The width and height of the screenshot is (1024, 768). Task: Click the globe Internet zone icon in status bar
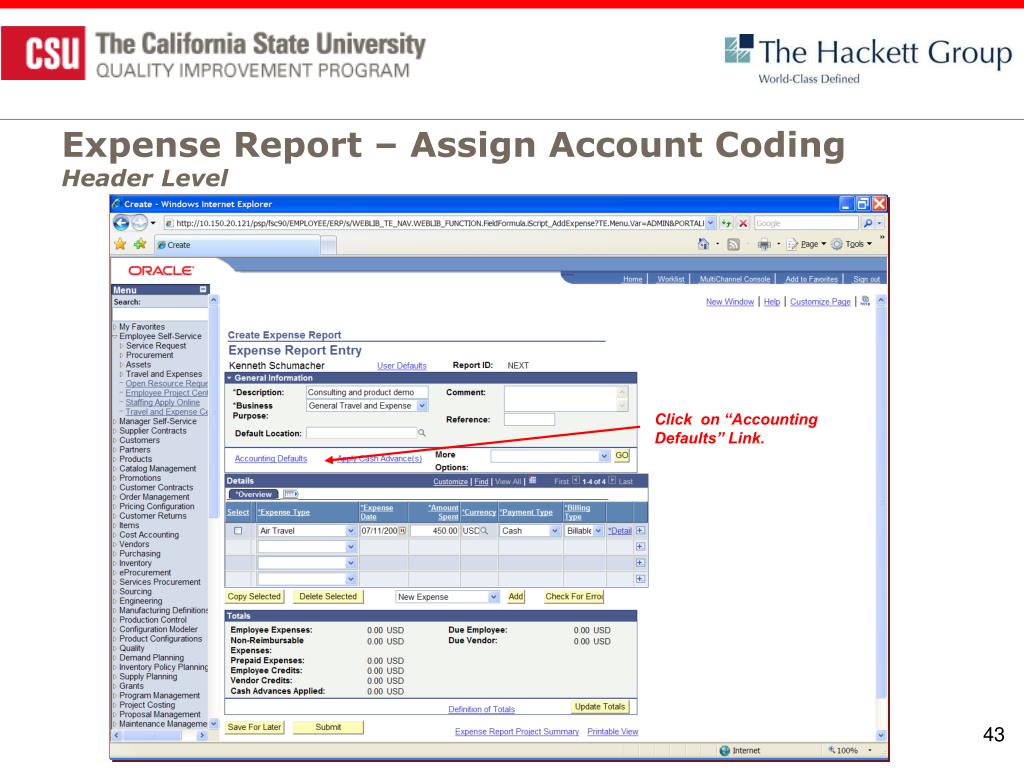click(724, 751)
